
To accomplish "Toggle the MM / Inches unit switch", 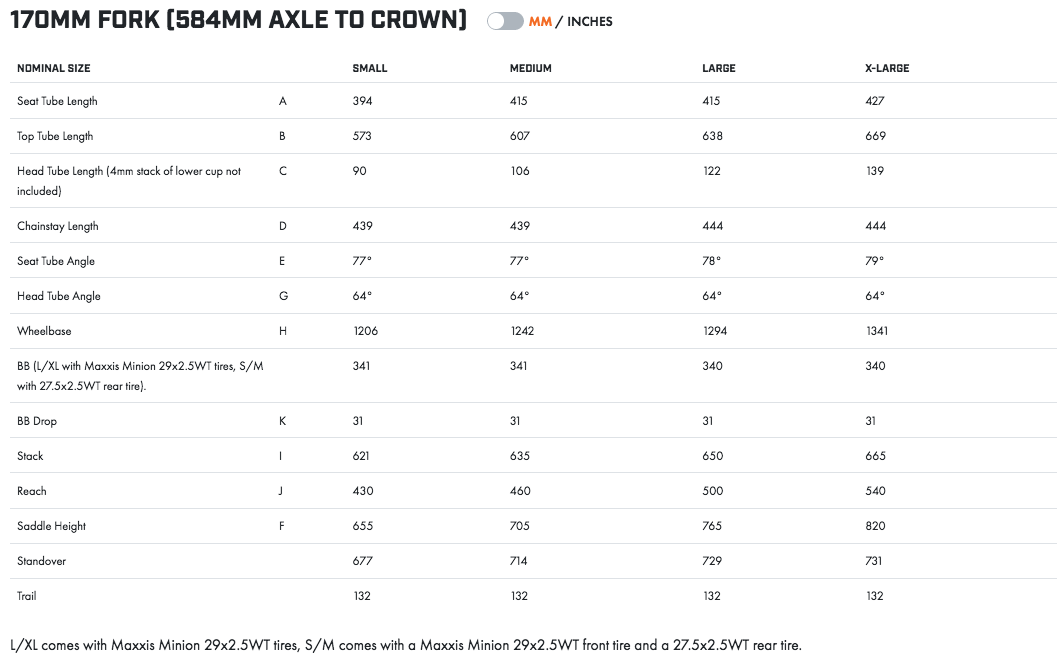I will tap(505, 21).
